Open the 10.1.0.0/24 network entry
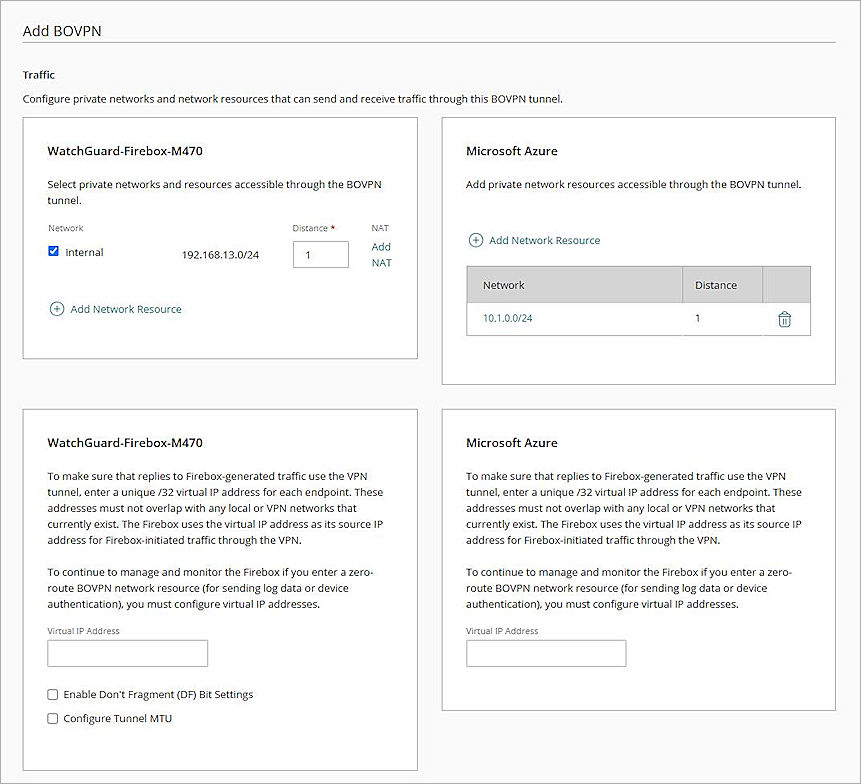 coord(508,318)
